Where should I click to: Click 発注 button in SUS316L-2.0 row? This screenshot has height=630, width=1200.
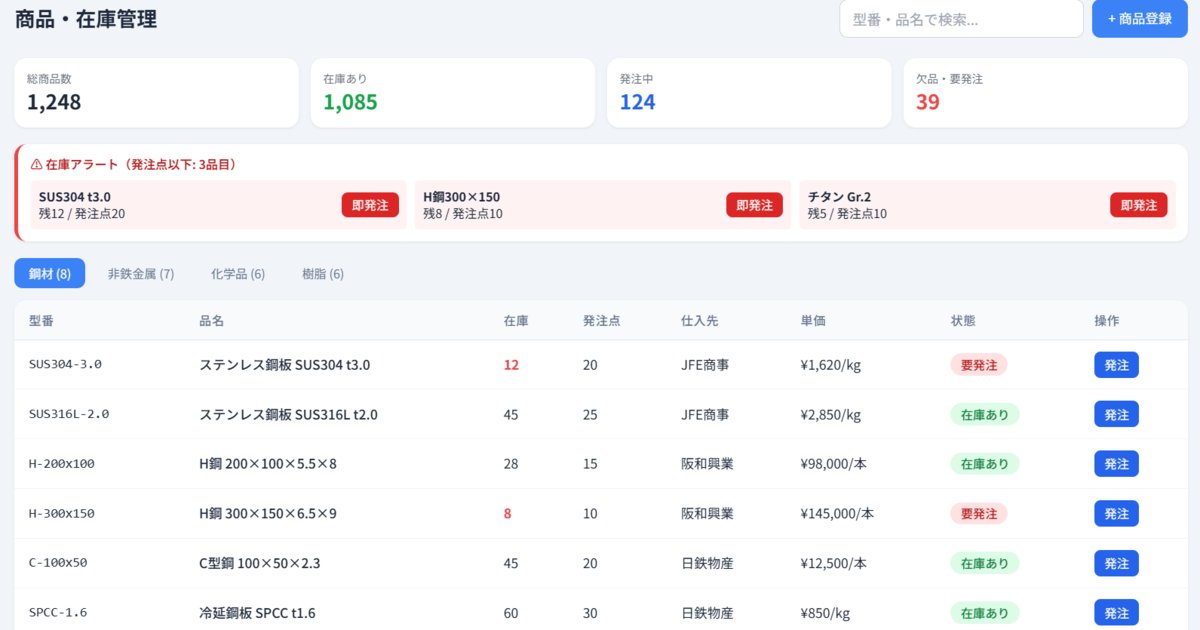(1116, 414)
